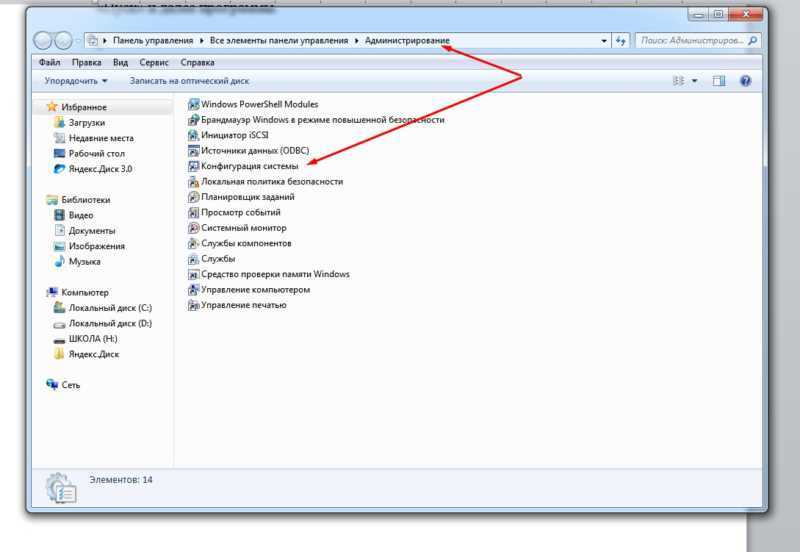
Task: Click the Музыка note icon
Action: coord(60,261)
